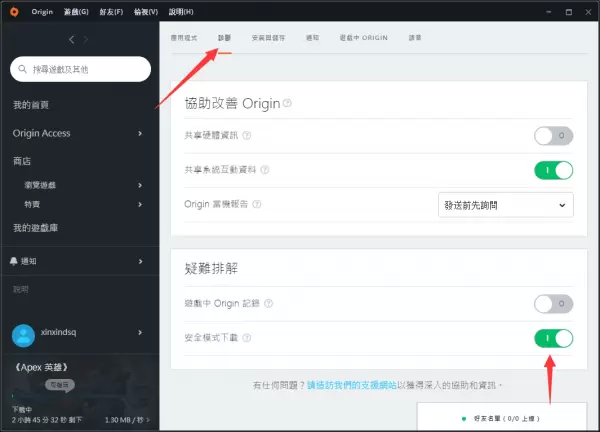Click the 2 小時 45 分 32 秒 剩下 text

tap(47, 420)
